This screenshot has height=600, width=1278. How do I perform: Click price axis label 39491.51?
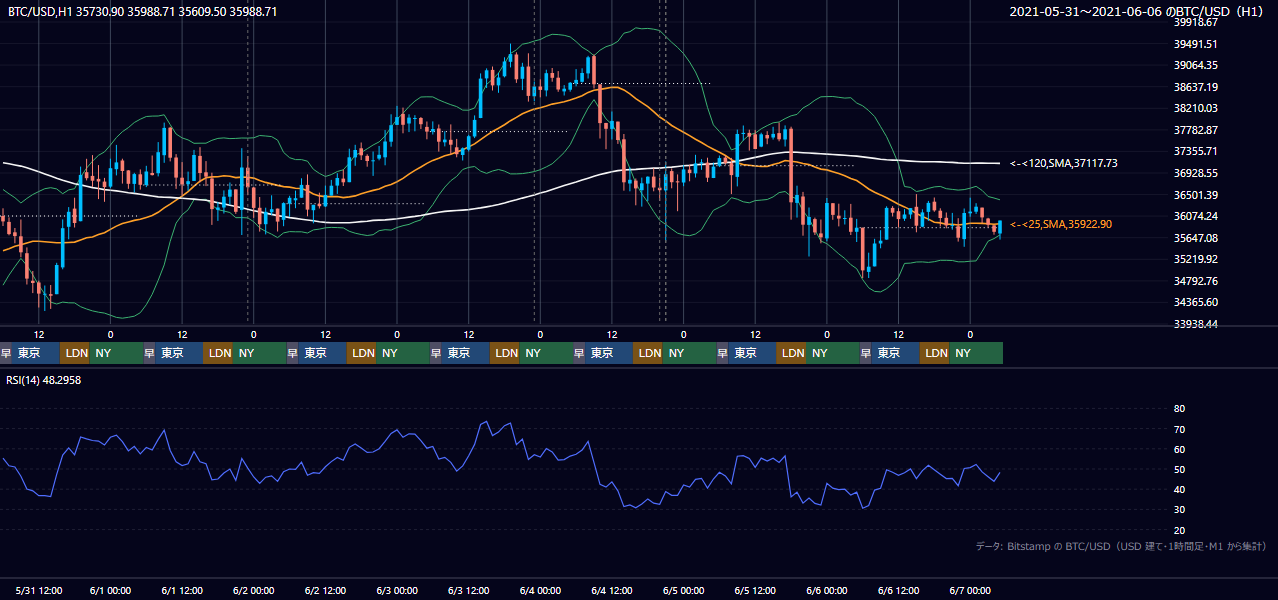pos(1195,44)
